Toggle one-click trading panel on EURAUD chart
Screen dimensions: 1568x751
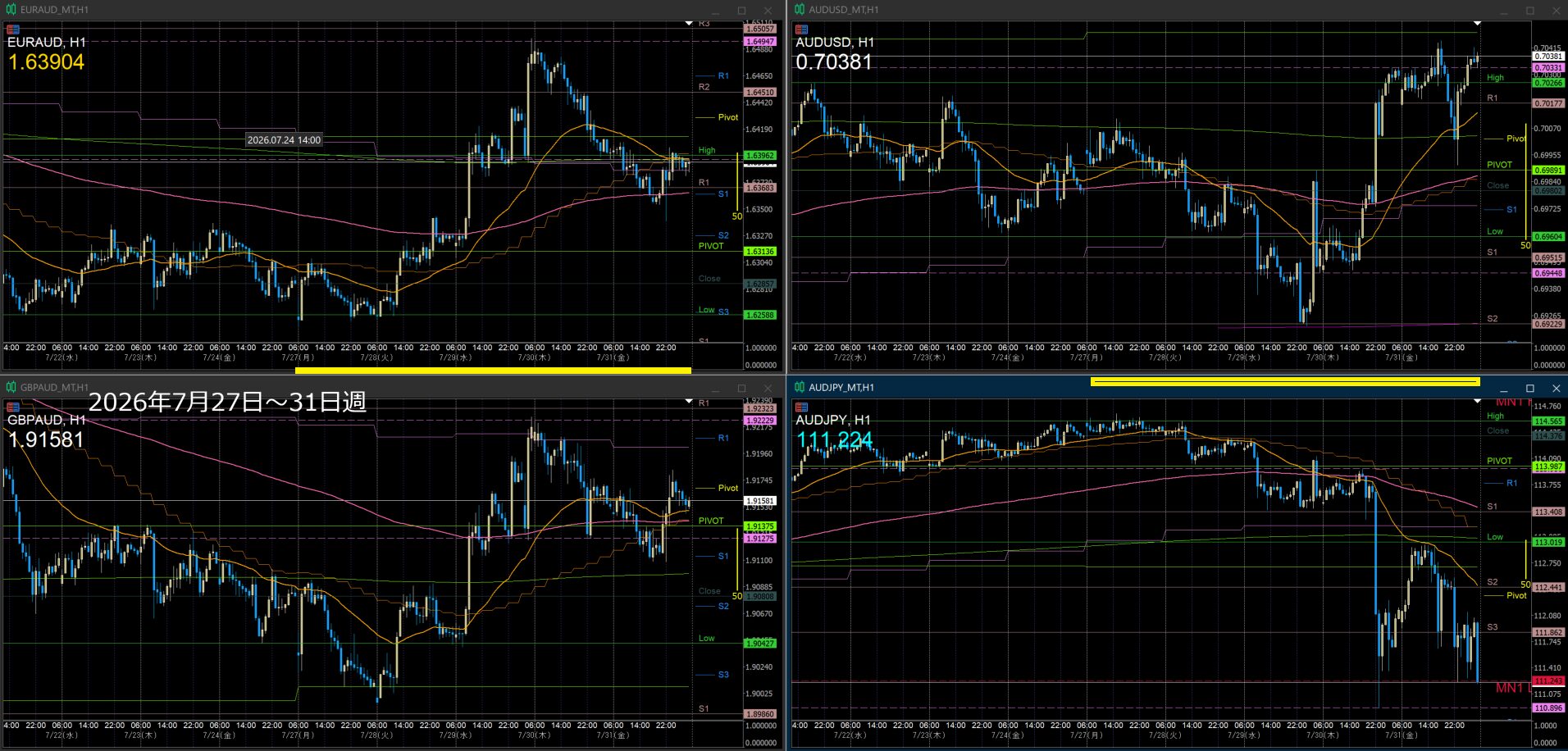(x=13, y=30)
